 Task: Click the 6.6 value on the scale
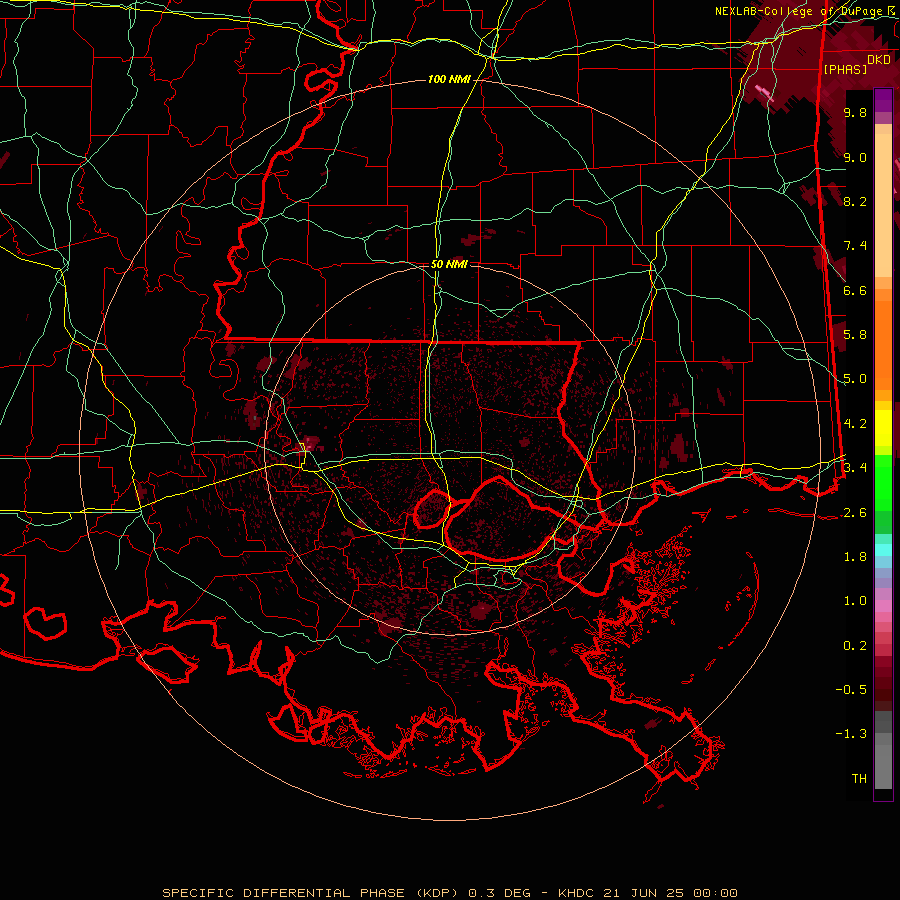tap(855, 290)
